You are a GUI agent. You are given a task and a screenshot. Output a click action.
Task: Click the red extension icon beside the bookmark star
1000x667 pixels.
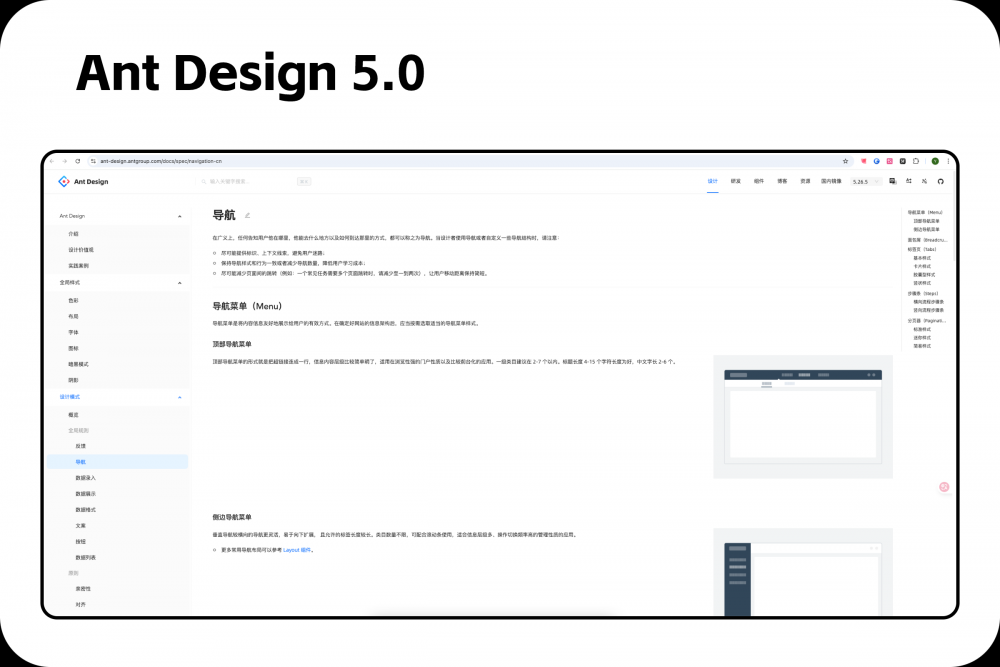864,161
